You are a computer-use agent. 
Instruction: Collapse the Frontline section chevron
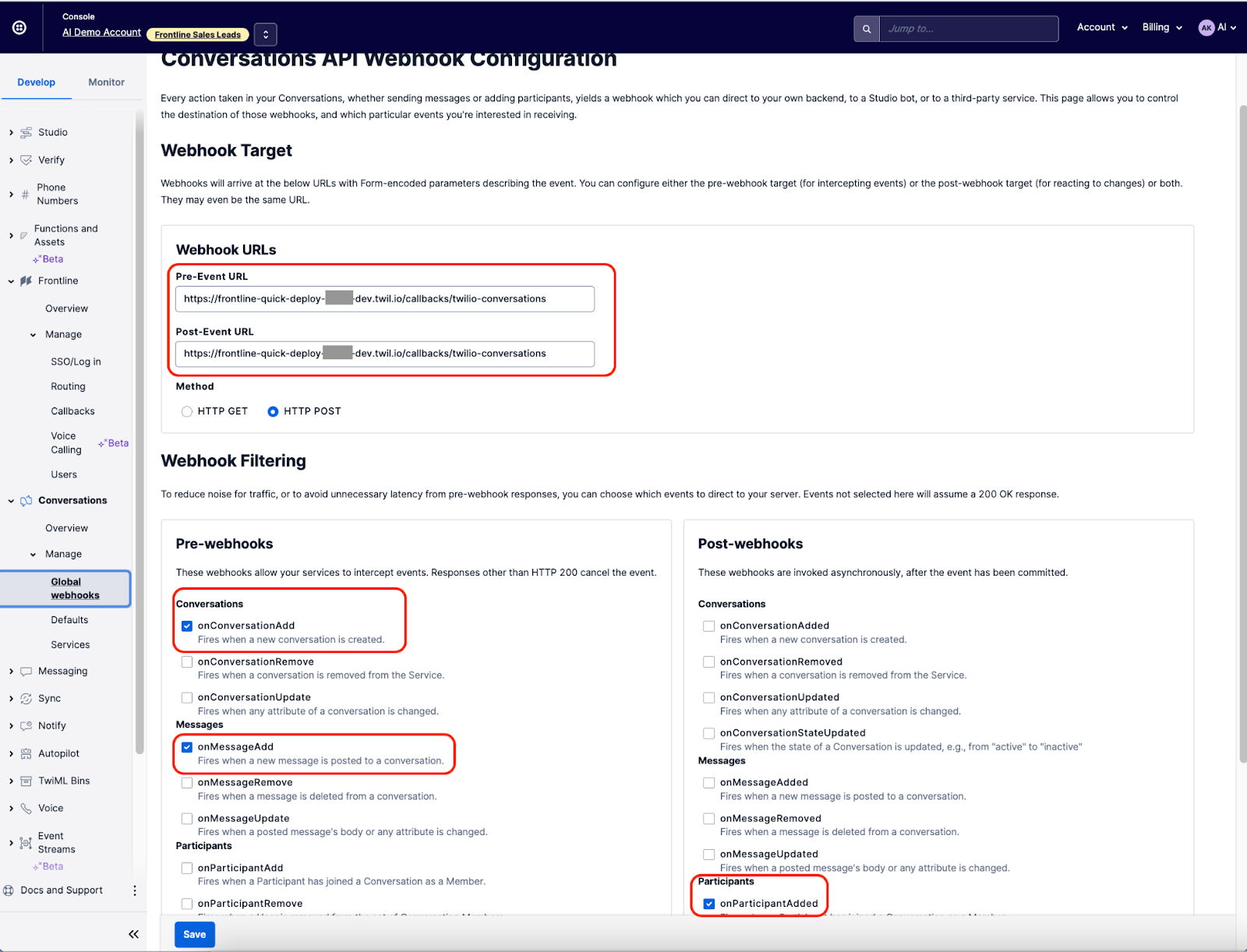(11, 281)
